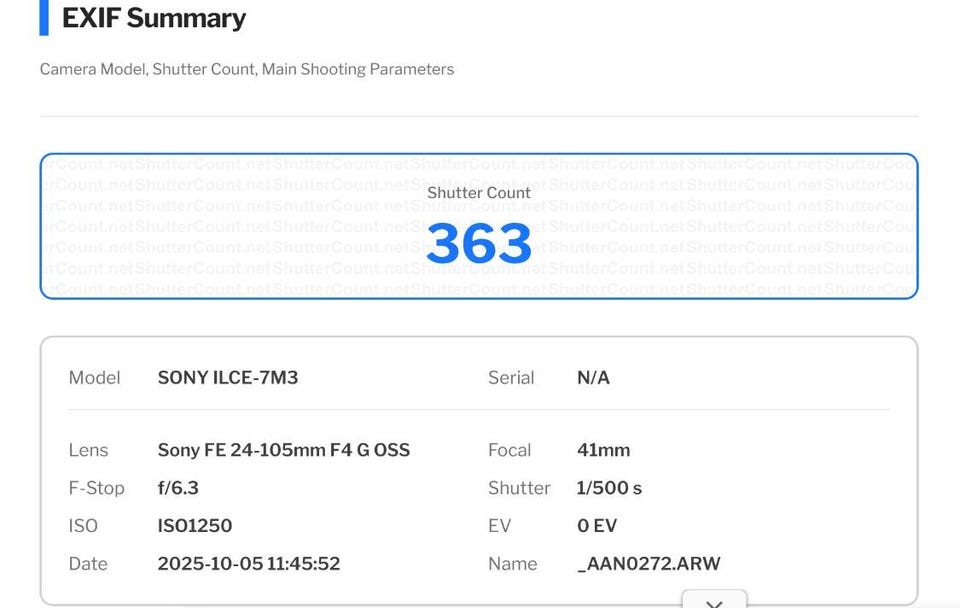The width and height of the screenshot is (960, 608).
Task: Click the shutter speed value 1/500 s
Action: (610, 488)
